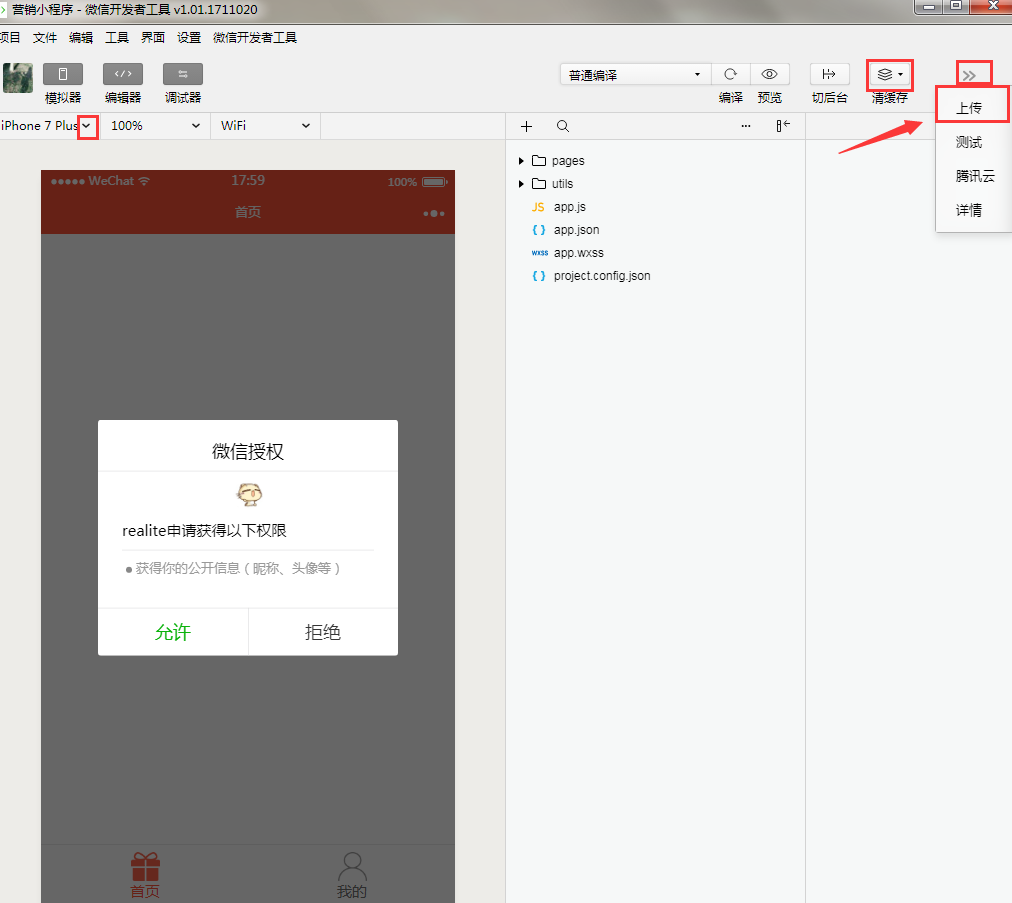Click the project avatar thumbnail
Image resolution: width=1012 pixels, height=903 pixels.
(x=17, y=78)
